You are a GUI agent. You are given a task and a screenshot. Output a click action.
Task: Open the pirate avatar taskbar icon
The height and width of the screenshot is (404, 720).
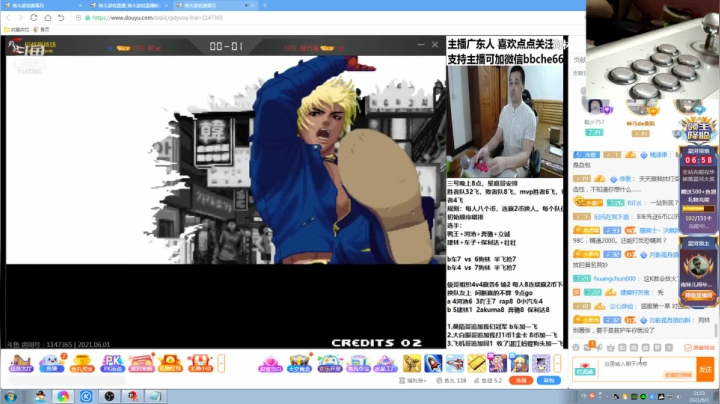pos(133,396)
